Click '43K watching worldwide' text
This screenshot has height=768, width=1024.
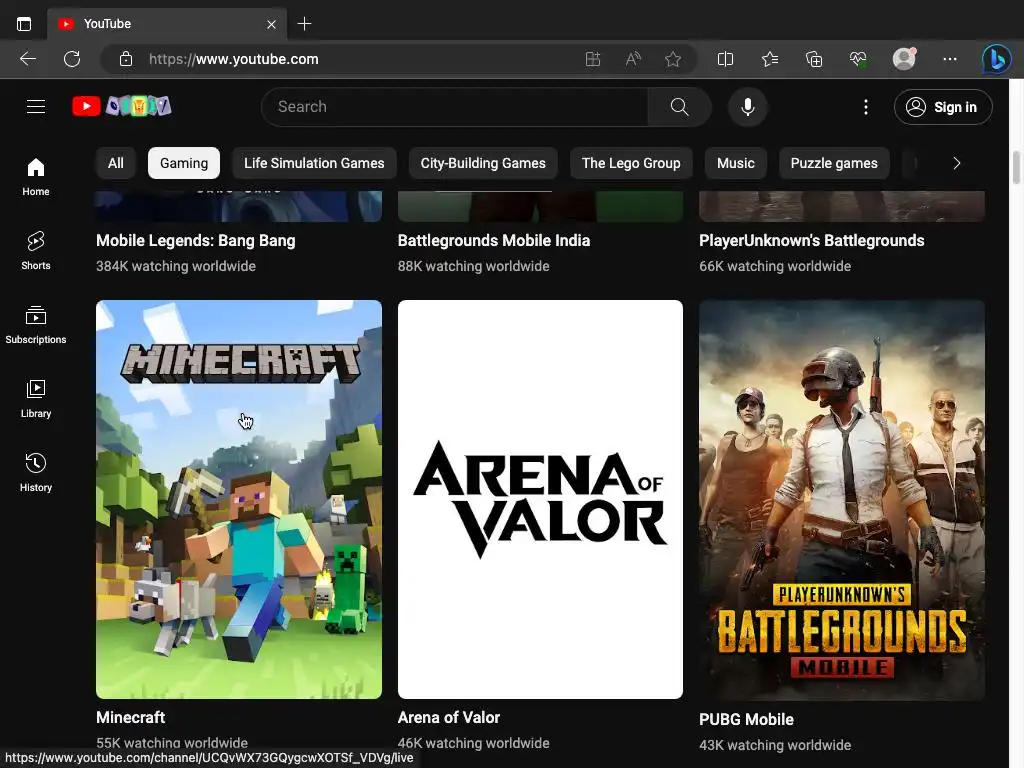[x=775, y=745]
